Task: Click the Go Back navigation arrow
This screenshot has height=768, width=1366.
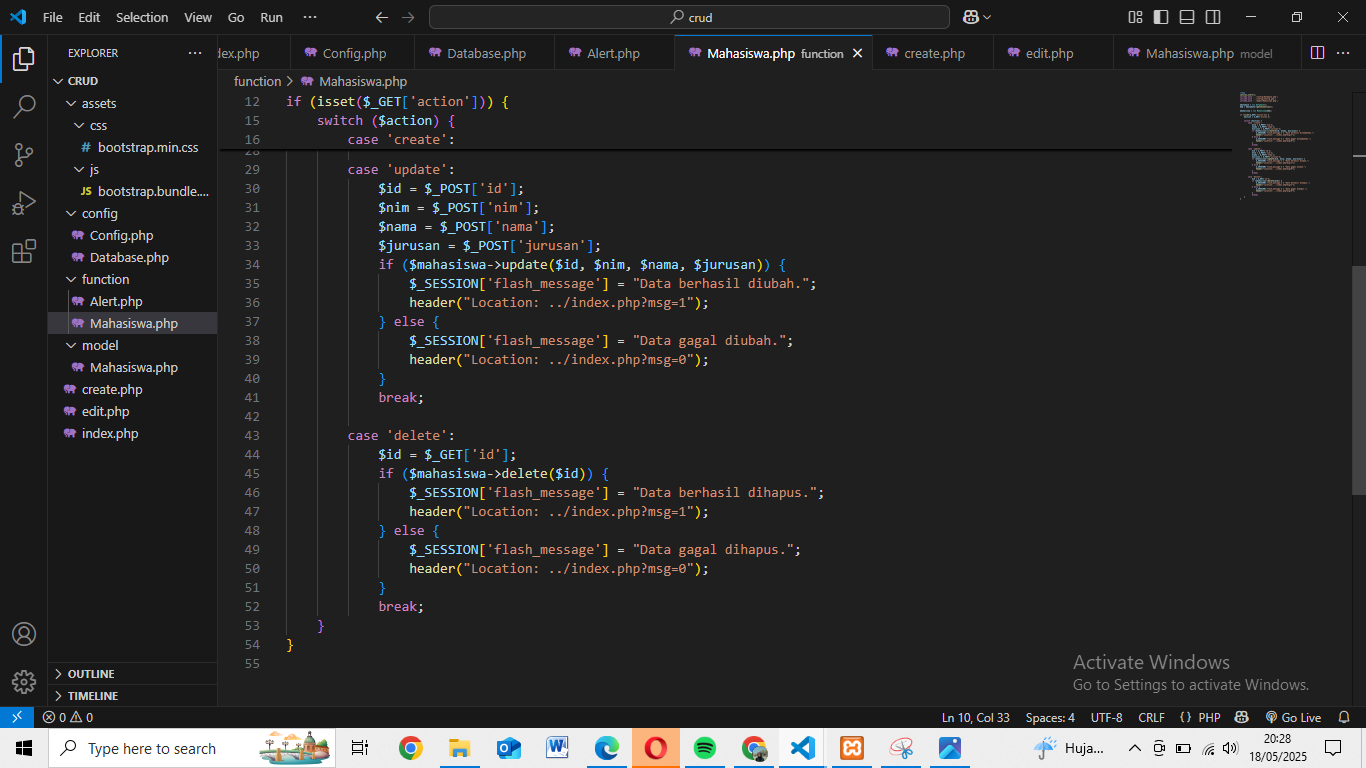Action: pyautogui.click(x=381, y=17)
